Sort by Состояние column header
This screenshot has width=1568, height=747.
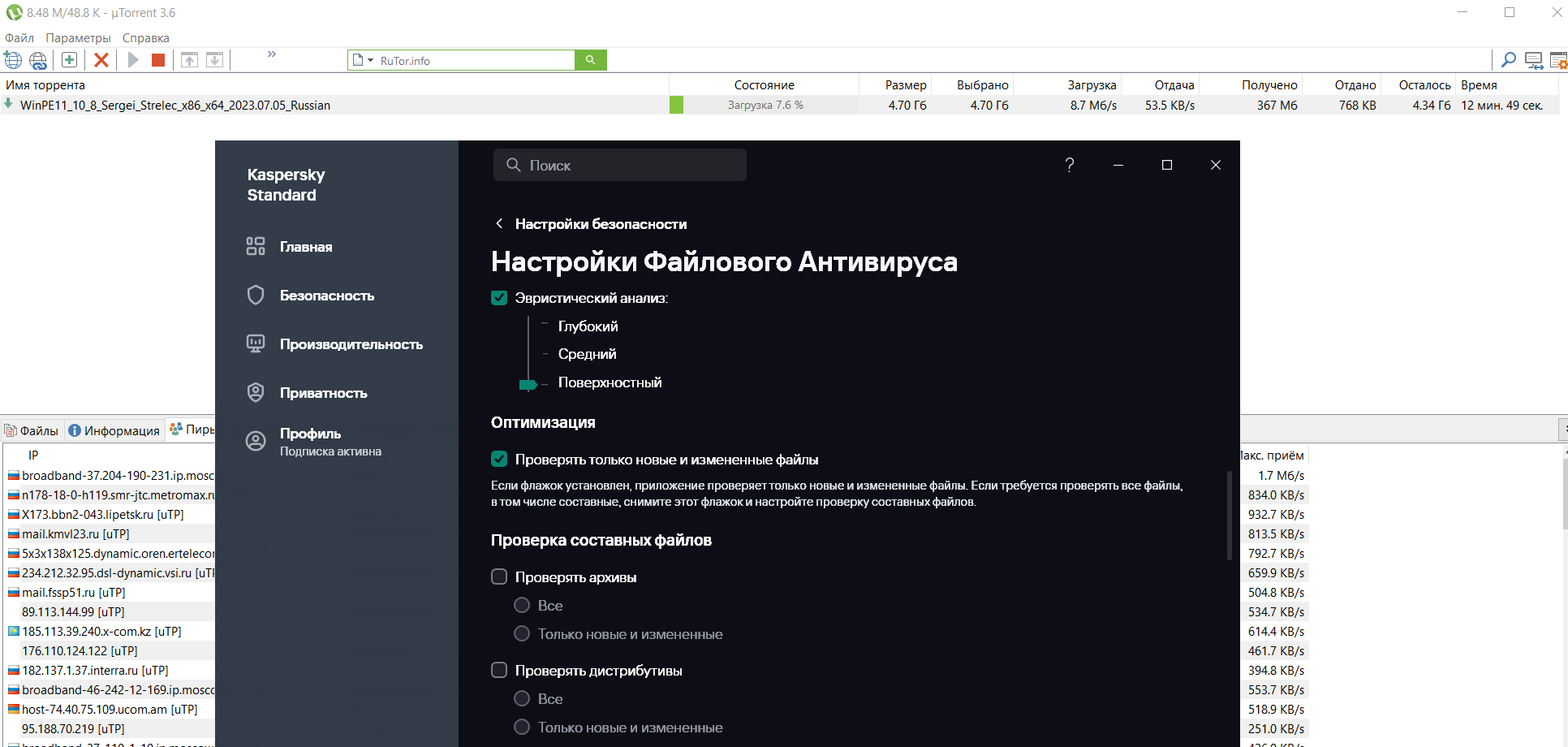pyautogui.click(x=765, y=85)
